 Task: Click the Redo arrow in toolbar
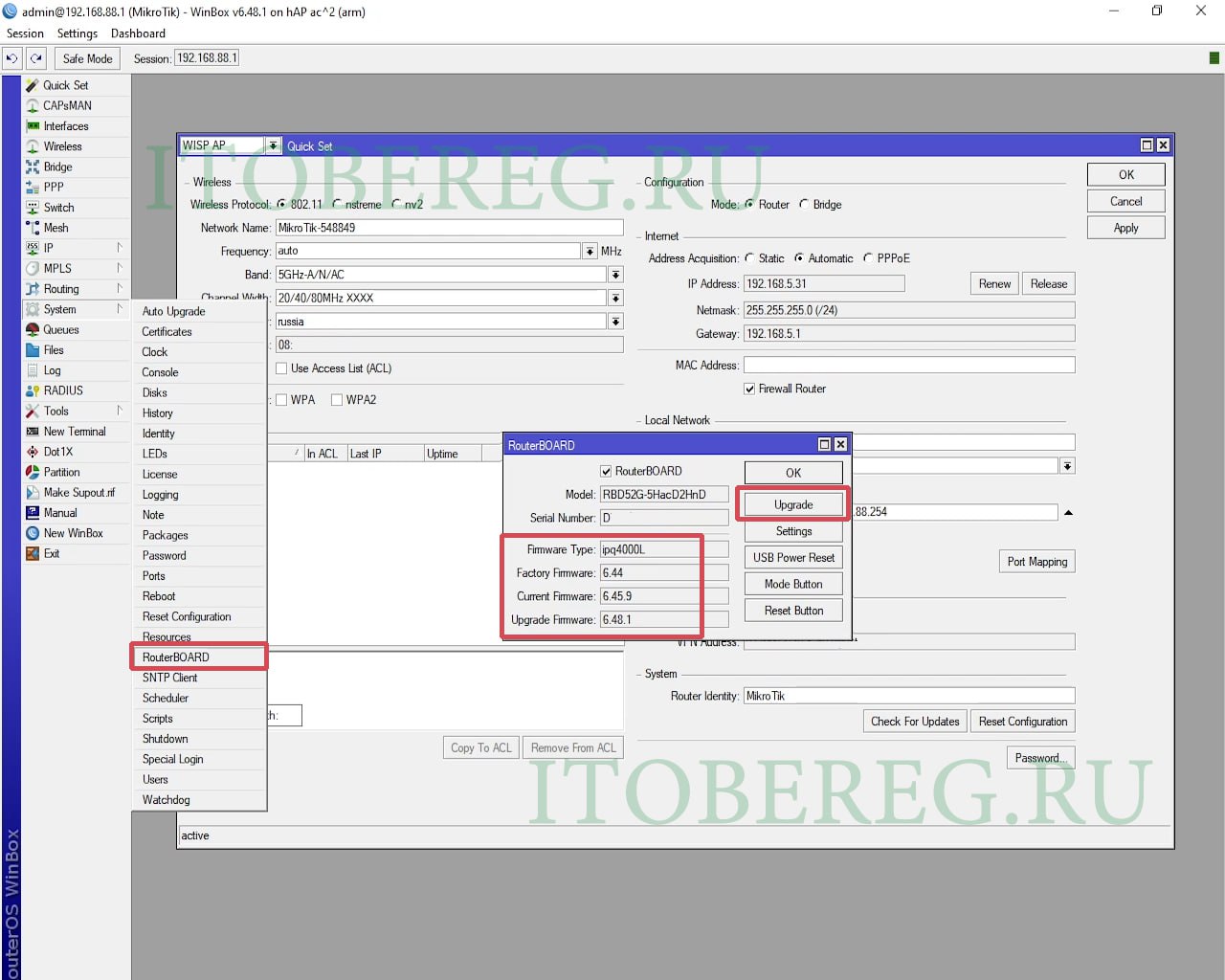coord(36,58)
